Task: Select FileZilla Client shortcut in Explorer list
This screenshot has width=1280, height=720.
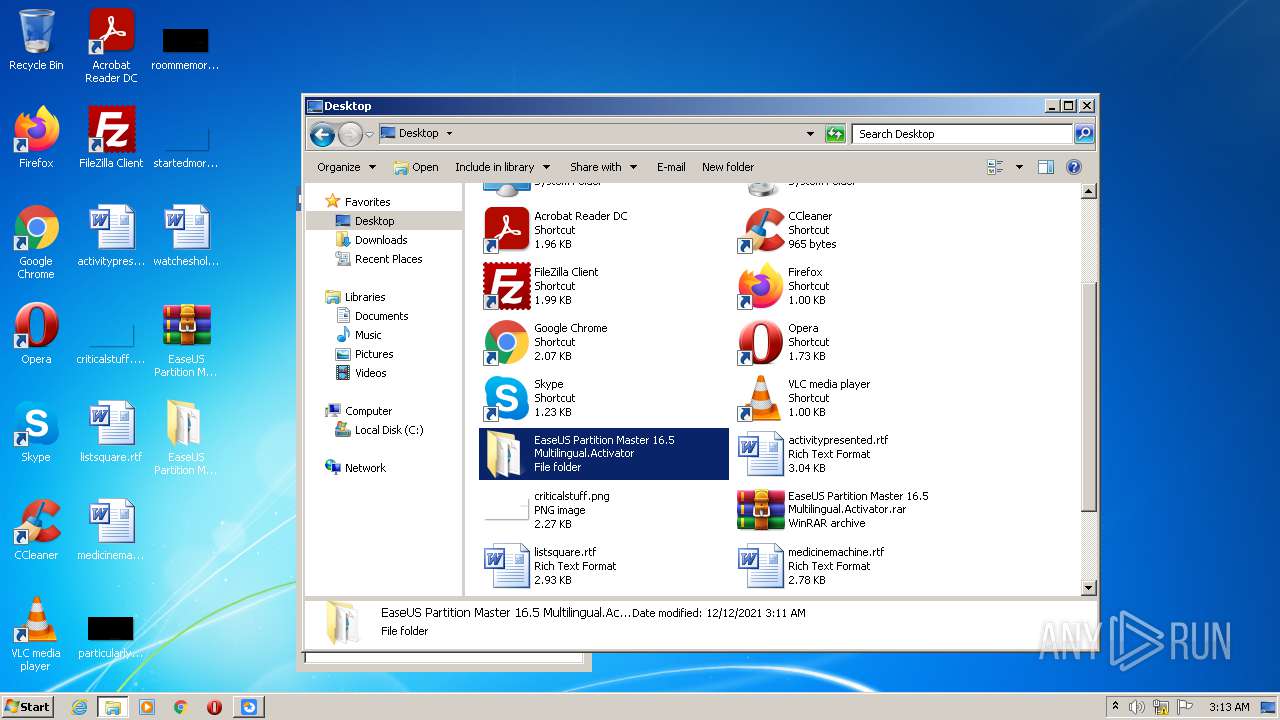Action: pos(603,286)
